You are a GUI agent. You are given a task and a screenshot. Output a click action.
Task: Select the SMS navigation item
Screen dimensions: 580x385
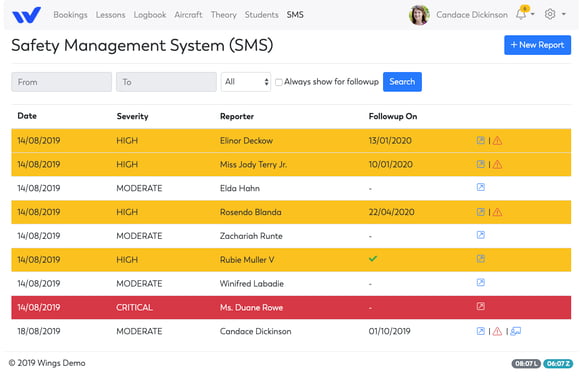[x=295, y=15]
